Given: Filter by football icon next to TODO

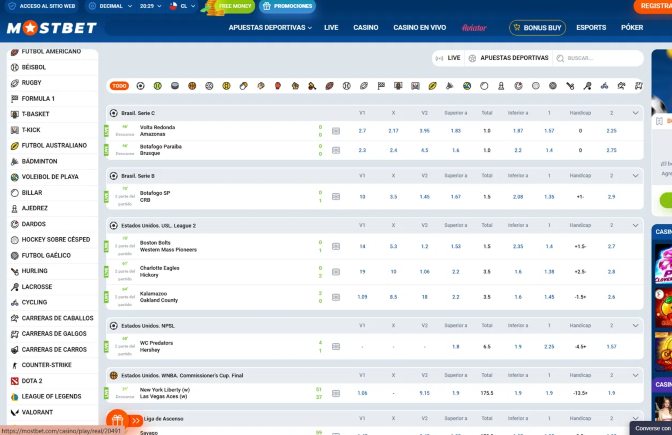Looking at the screenshot, I should [141, 86].
